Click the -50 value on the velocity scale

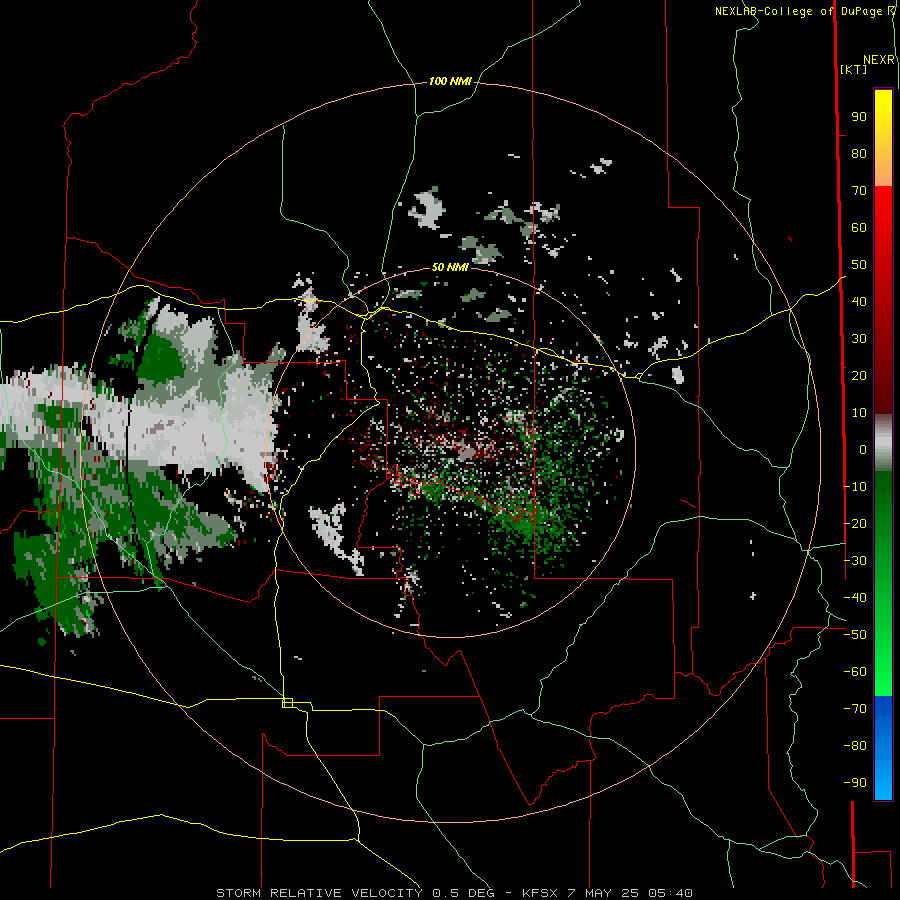click(855, 635)
